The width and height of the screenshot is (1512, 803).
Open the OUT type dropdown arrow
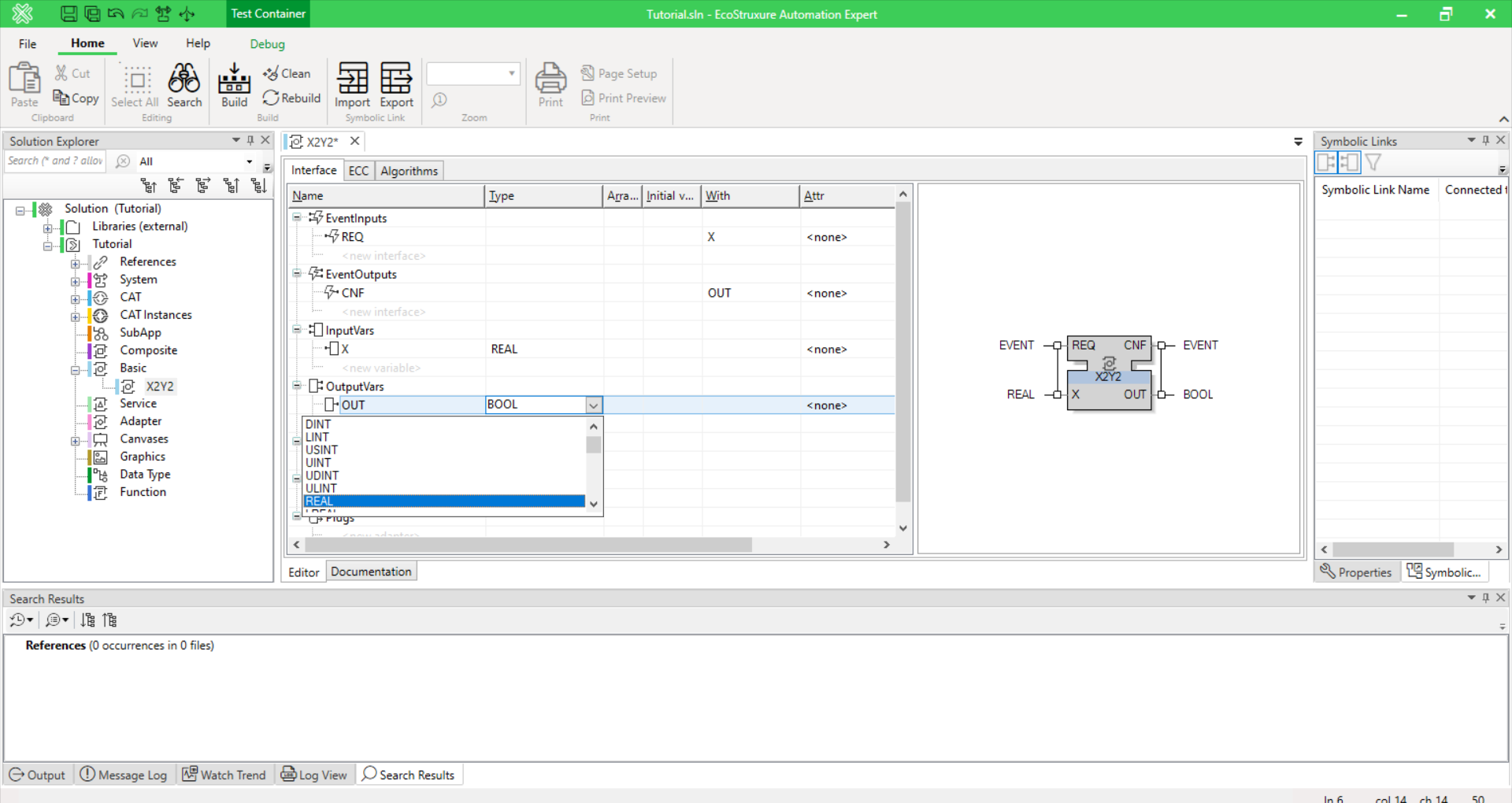coord(594,405)
